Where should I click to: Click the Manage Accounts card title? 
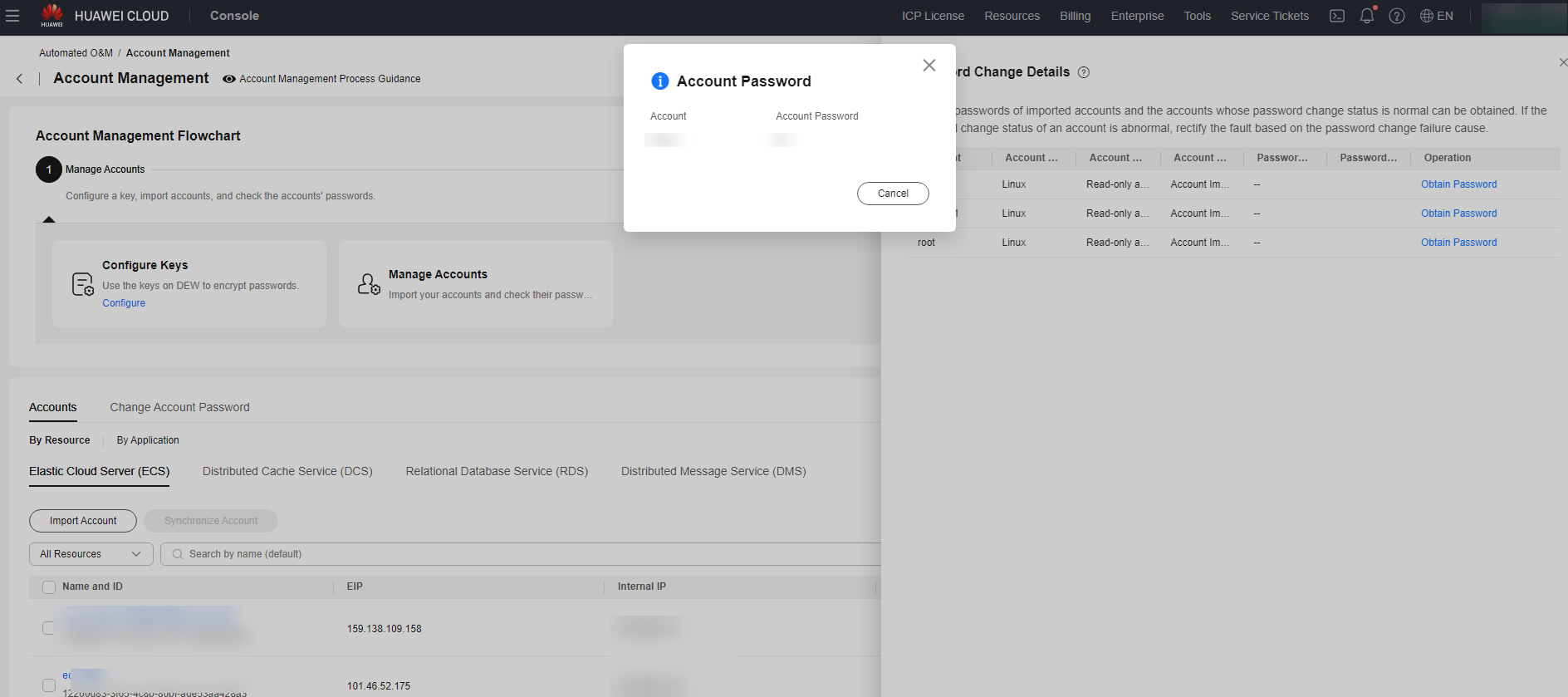438,274
